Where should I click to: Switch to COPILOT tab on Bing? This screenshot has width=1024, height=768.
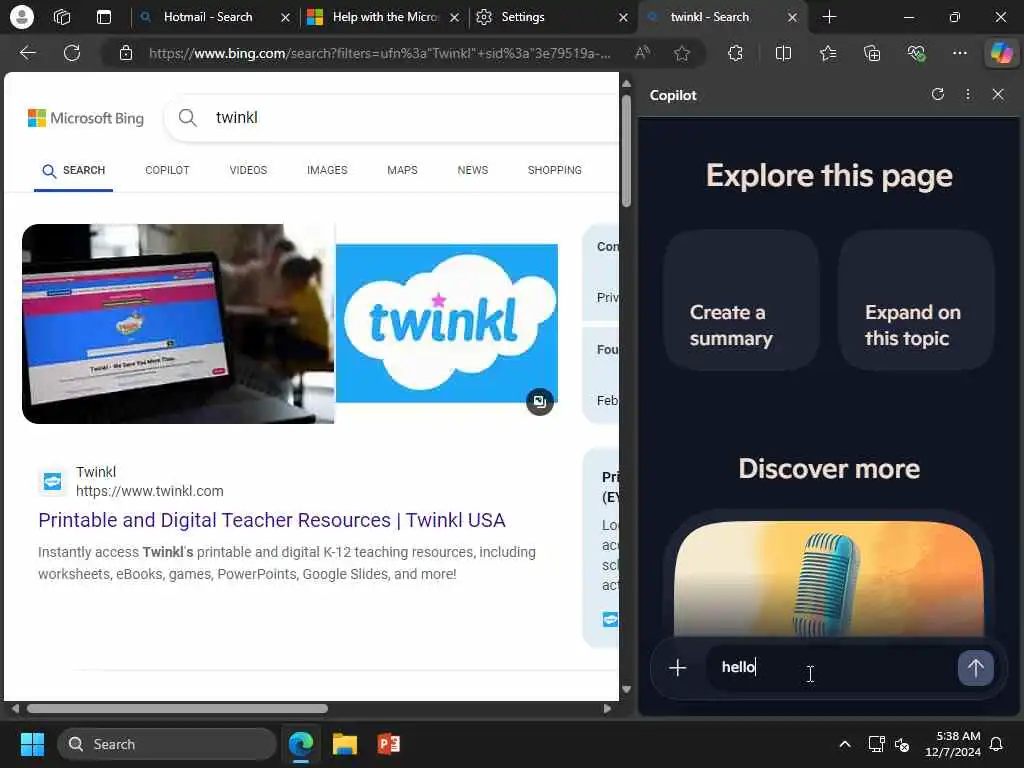(167, 170)
